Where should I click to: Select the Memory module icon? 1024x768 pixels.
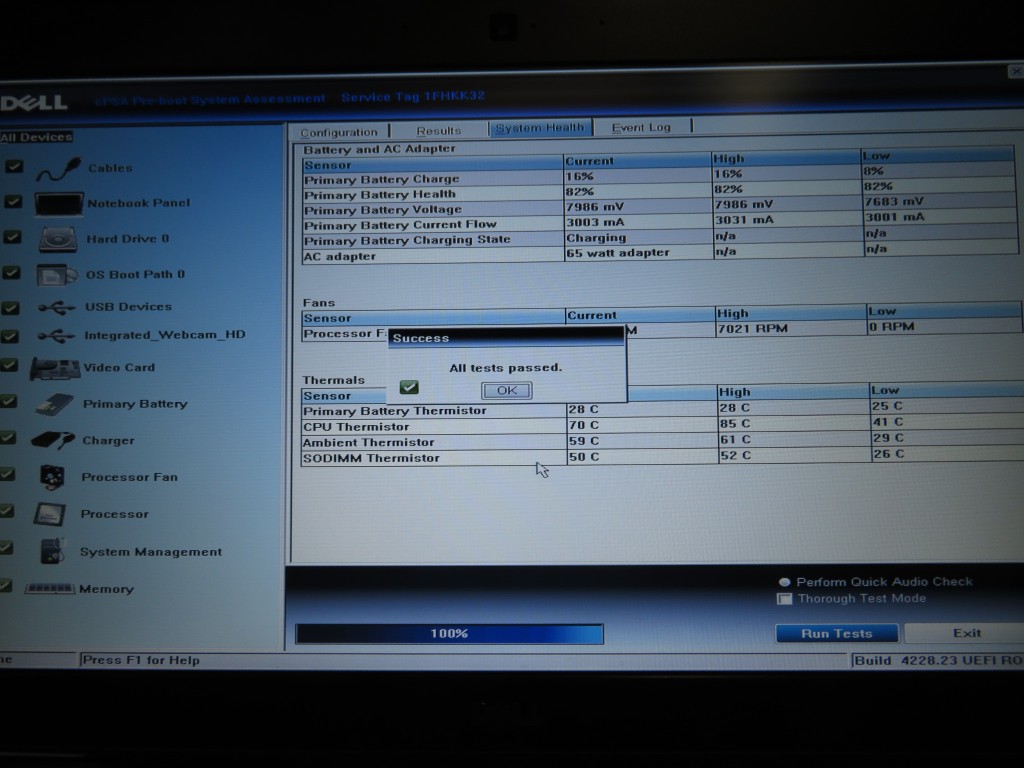[50, 588]
